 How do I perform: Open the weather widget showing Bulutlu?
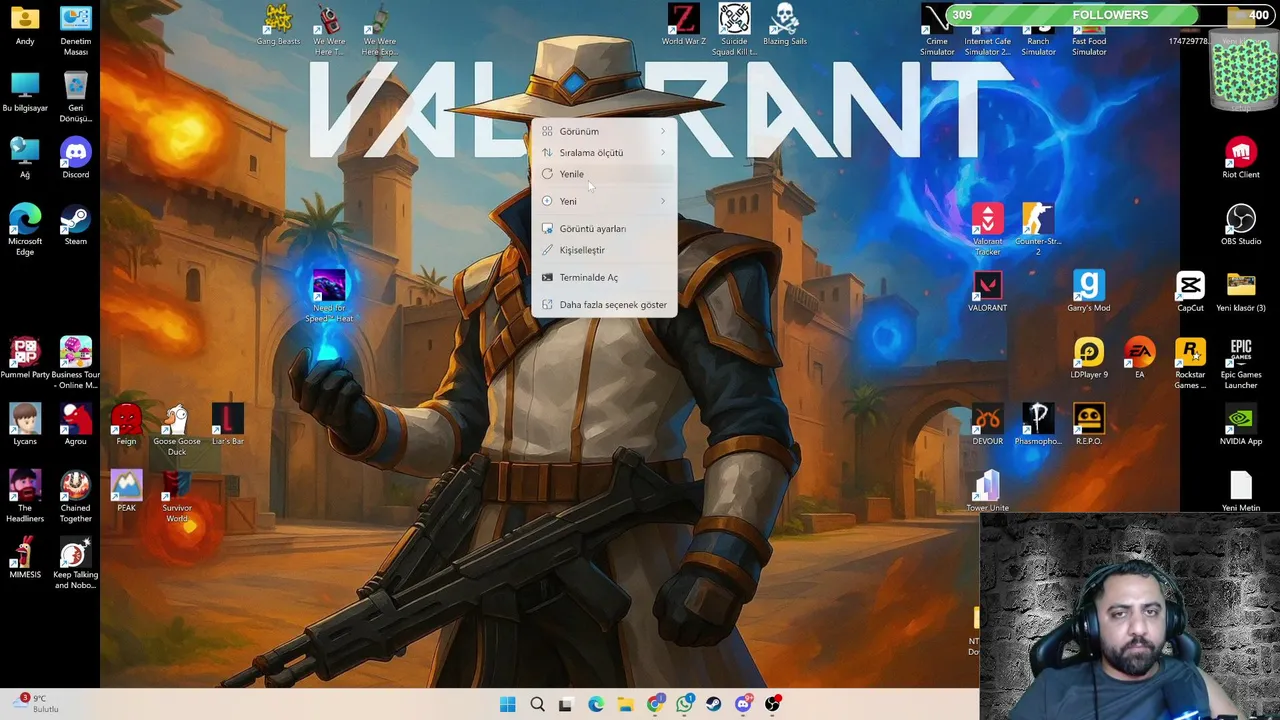point(37,704)
